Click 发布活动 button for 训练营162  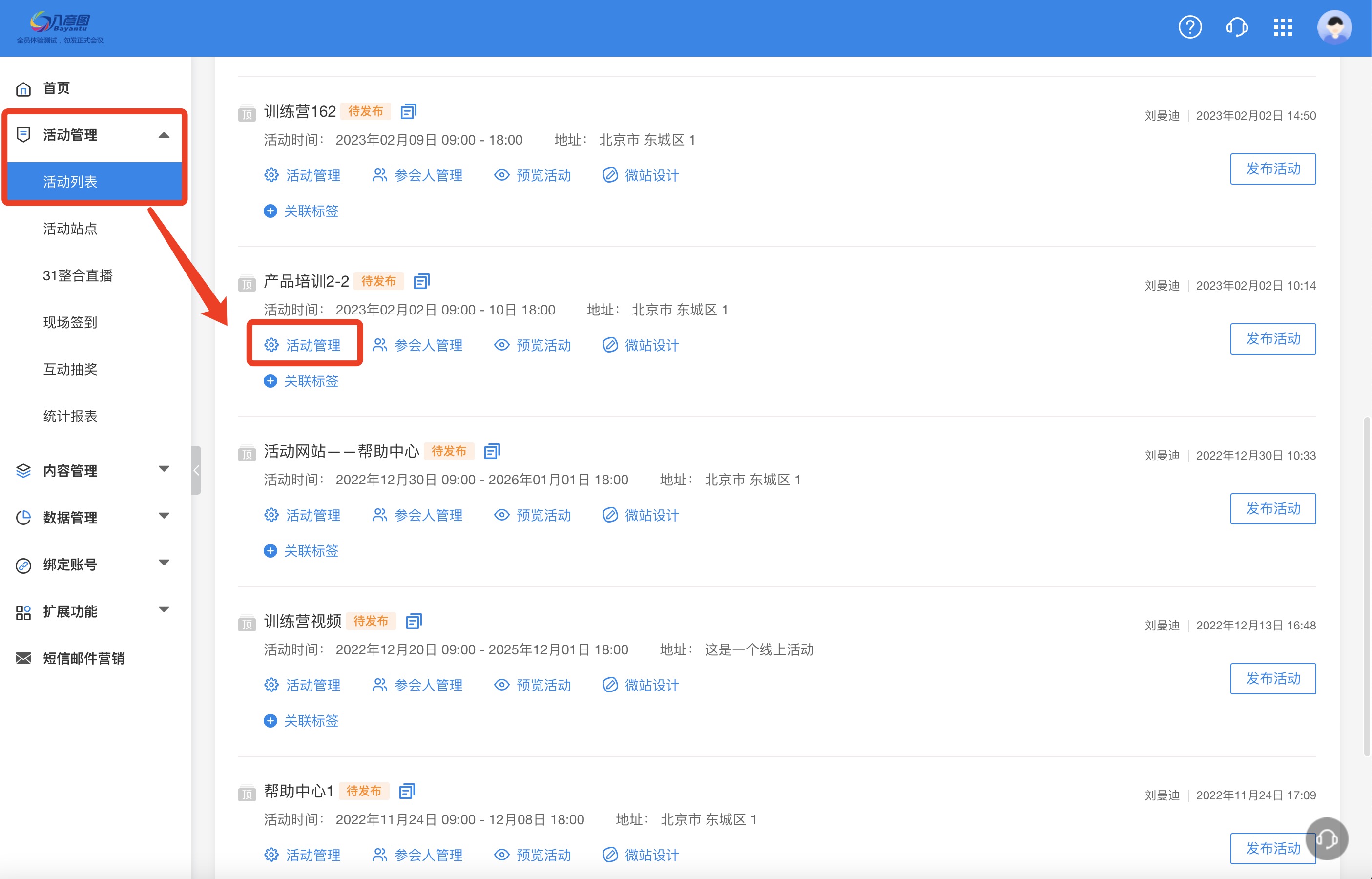[x=1273, y=169]
